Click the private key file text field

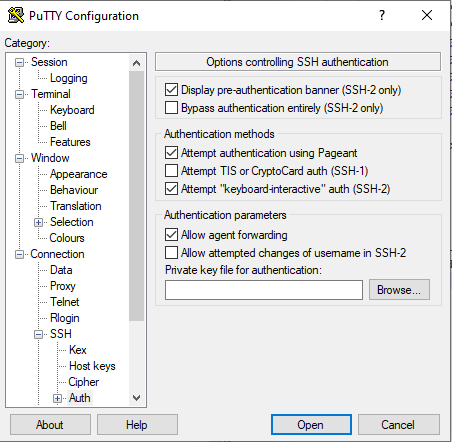pos(264,290)
